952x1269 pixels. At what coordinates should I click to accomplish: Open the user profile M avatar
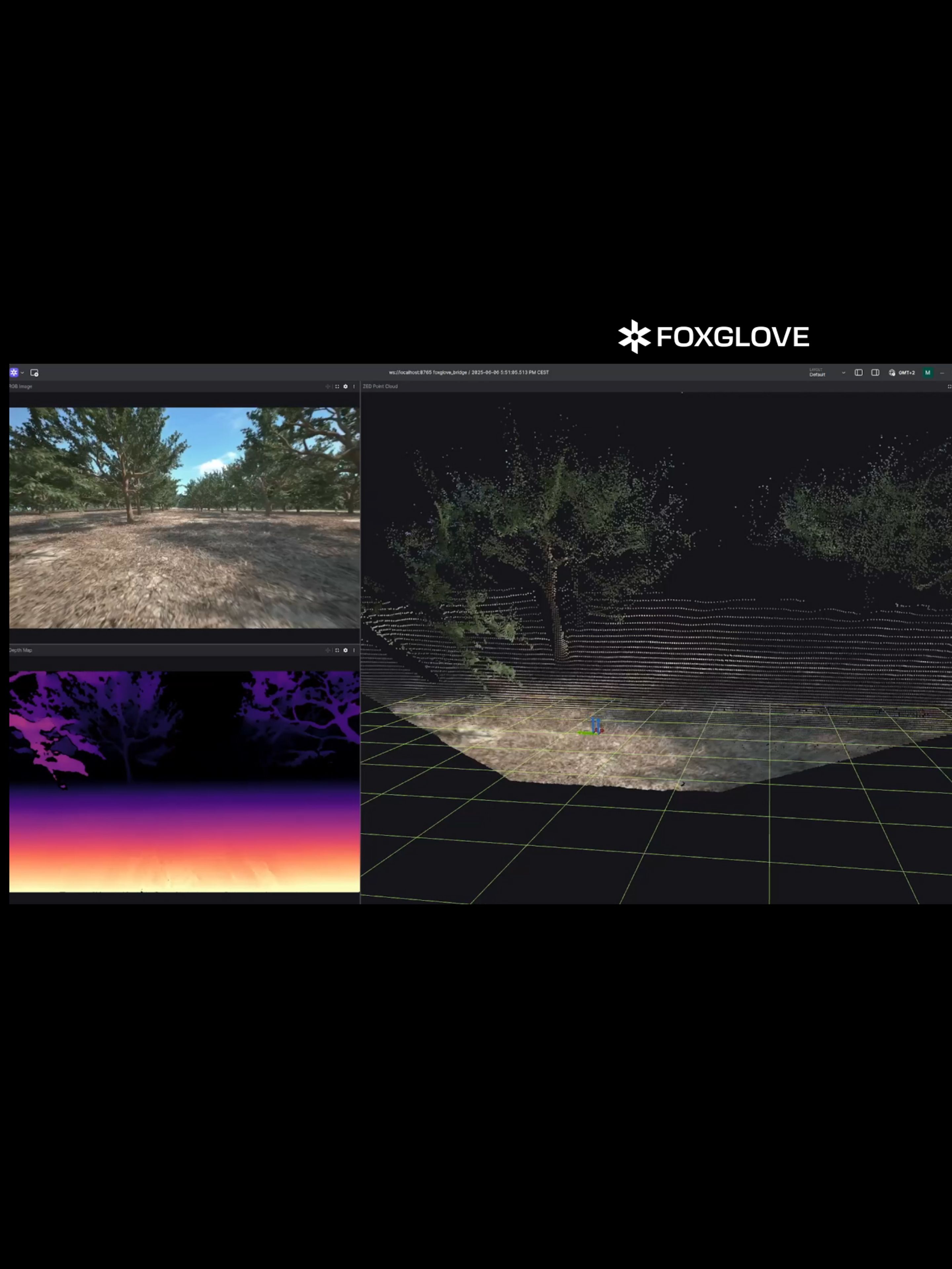(927, 373)
